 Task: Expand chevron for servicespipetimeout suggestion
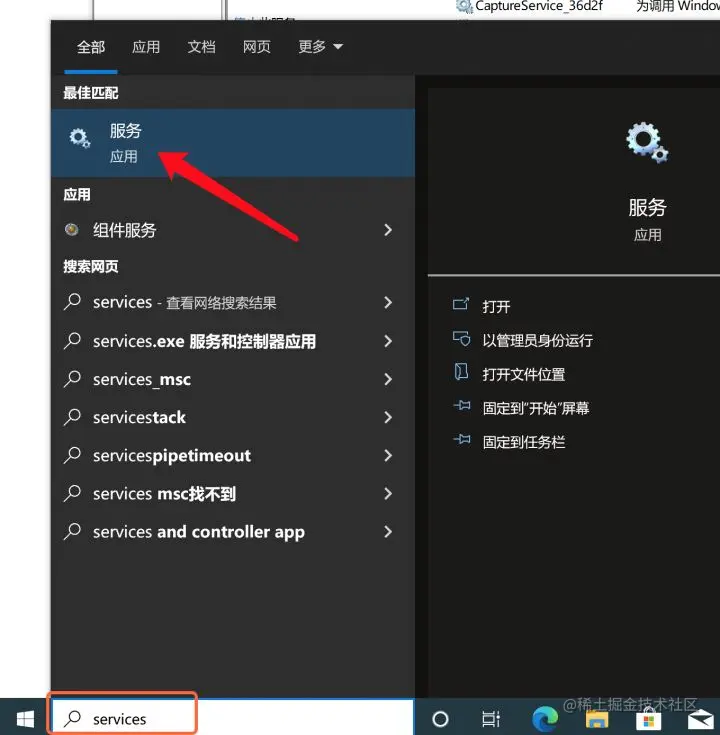pos(388,455)
